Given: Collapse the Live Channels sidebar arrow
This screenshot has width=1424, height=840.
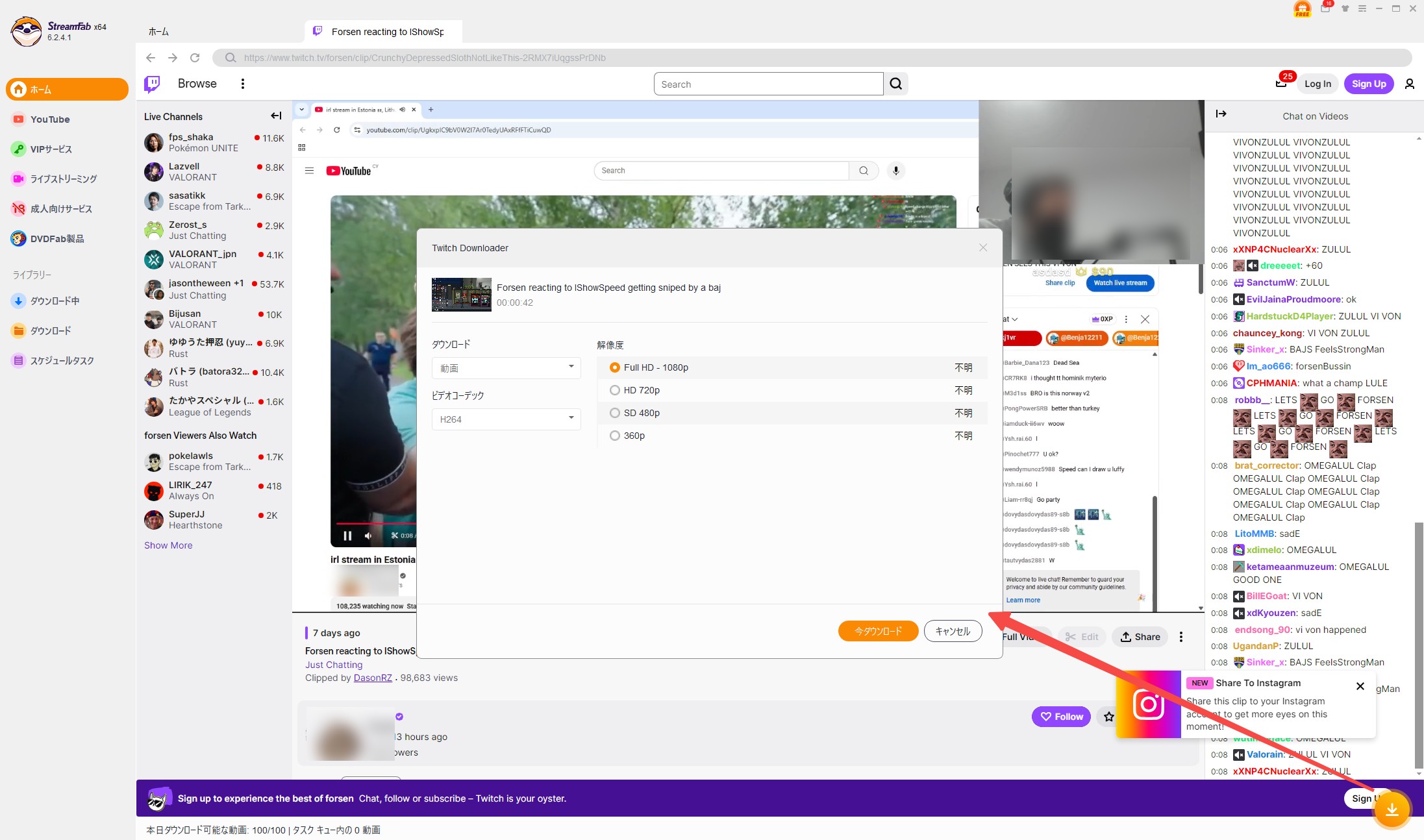Looking at the screenshot, I should click(276, 116).
